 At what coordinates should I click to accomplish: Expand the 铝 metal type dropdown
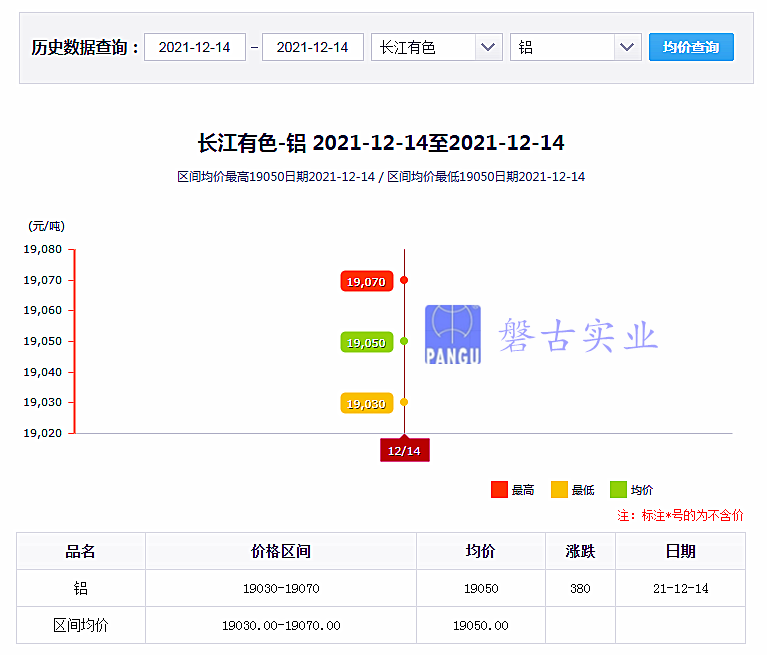tap(576, 47)
